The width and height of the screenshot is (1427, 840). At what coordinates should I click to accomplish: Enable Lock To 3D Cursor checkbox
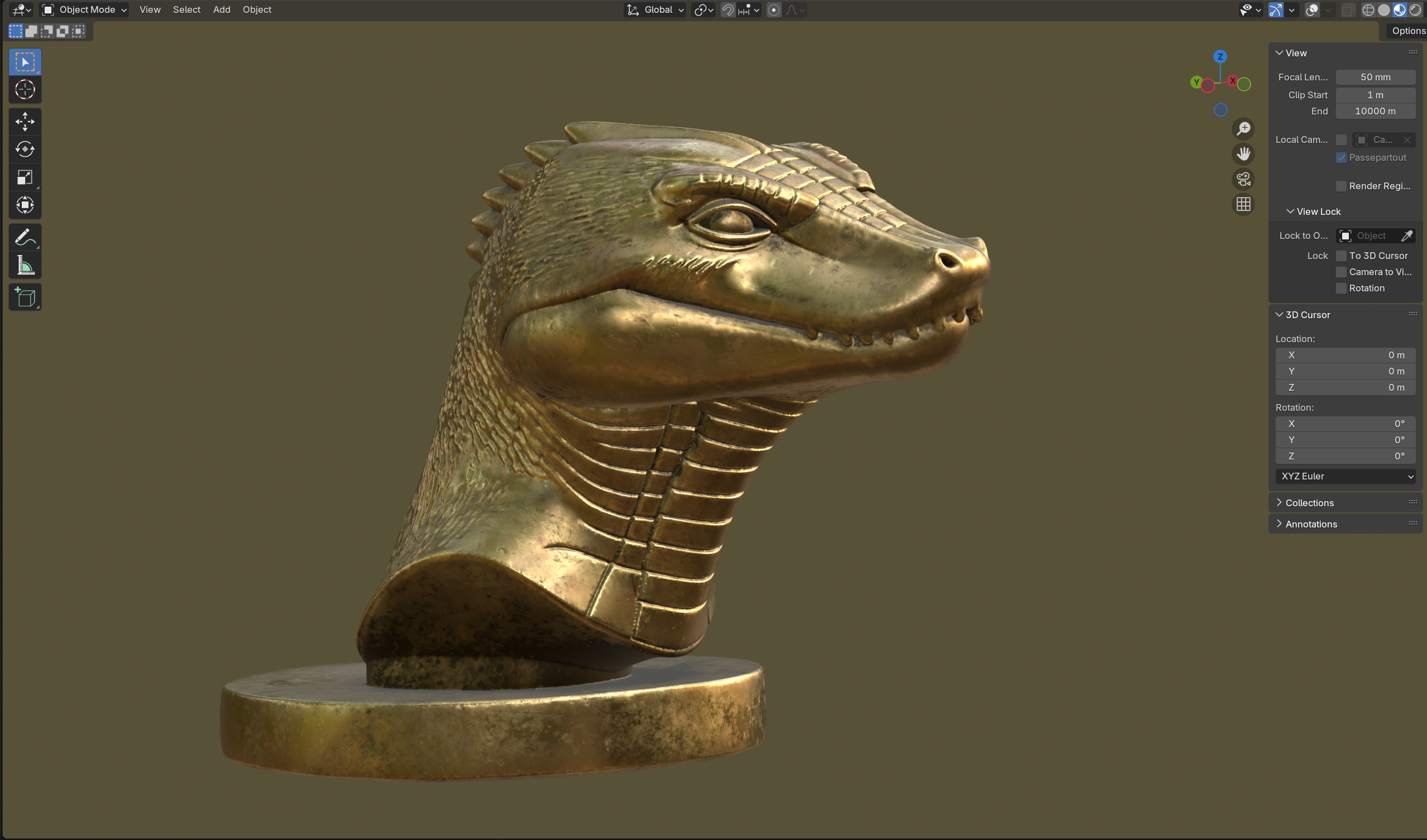click(x=1341, y=256)
